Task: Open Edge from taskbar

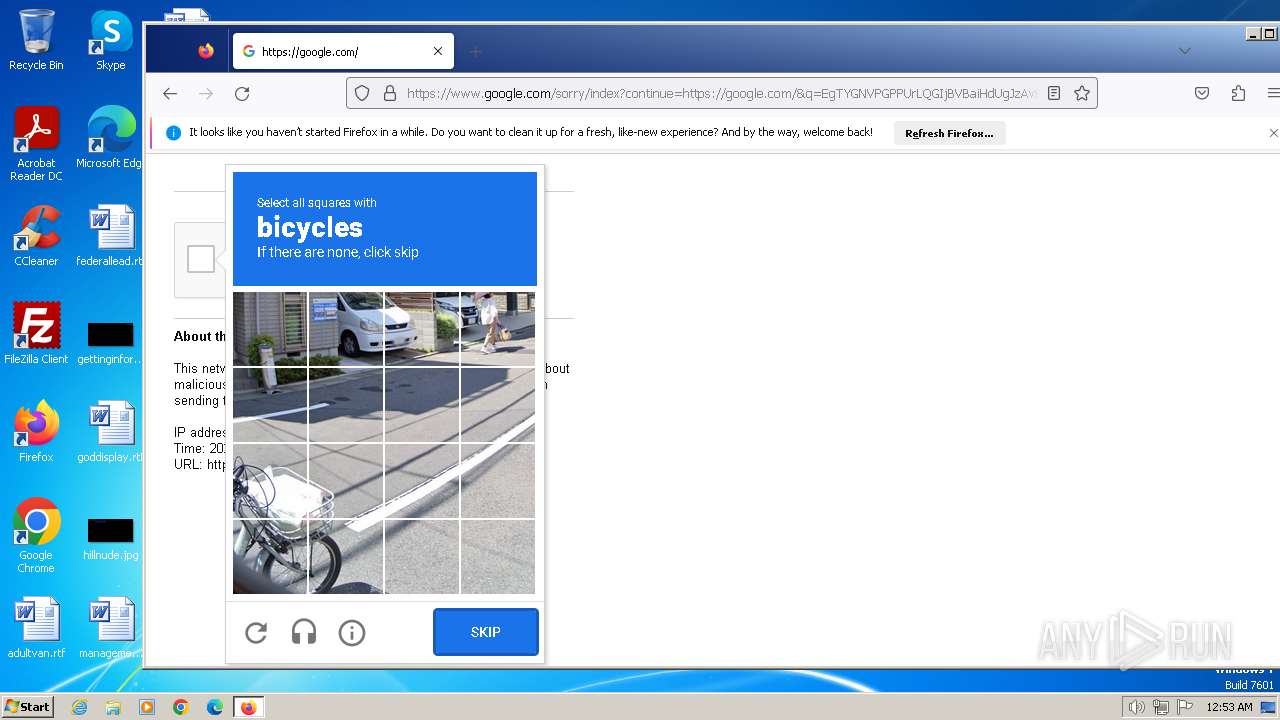Action: pyautogui.click(x=215, y=707)
